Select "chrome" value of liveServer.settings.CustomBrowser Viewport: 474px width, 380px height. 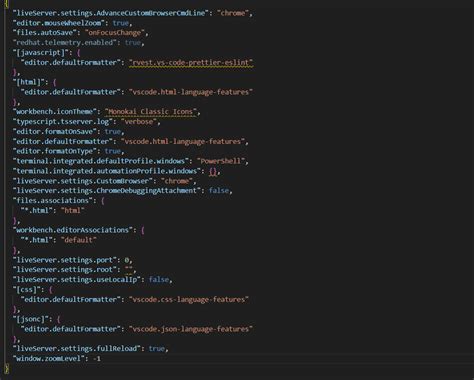(x=177, y=181)
